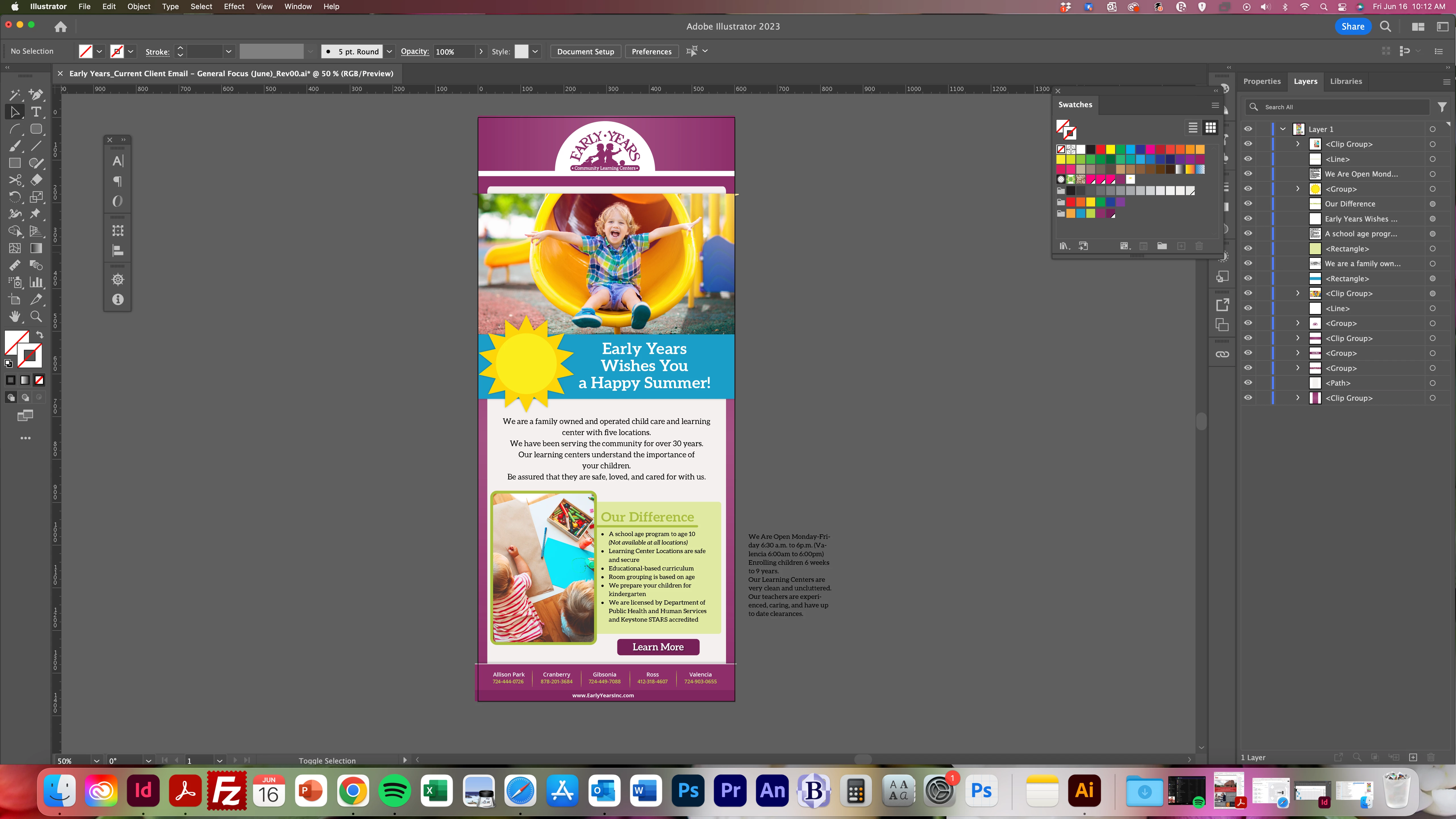1456x819 pixels.
Task: Toggle visibility of Layer 1
Action: (1248, 129)
